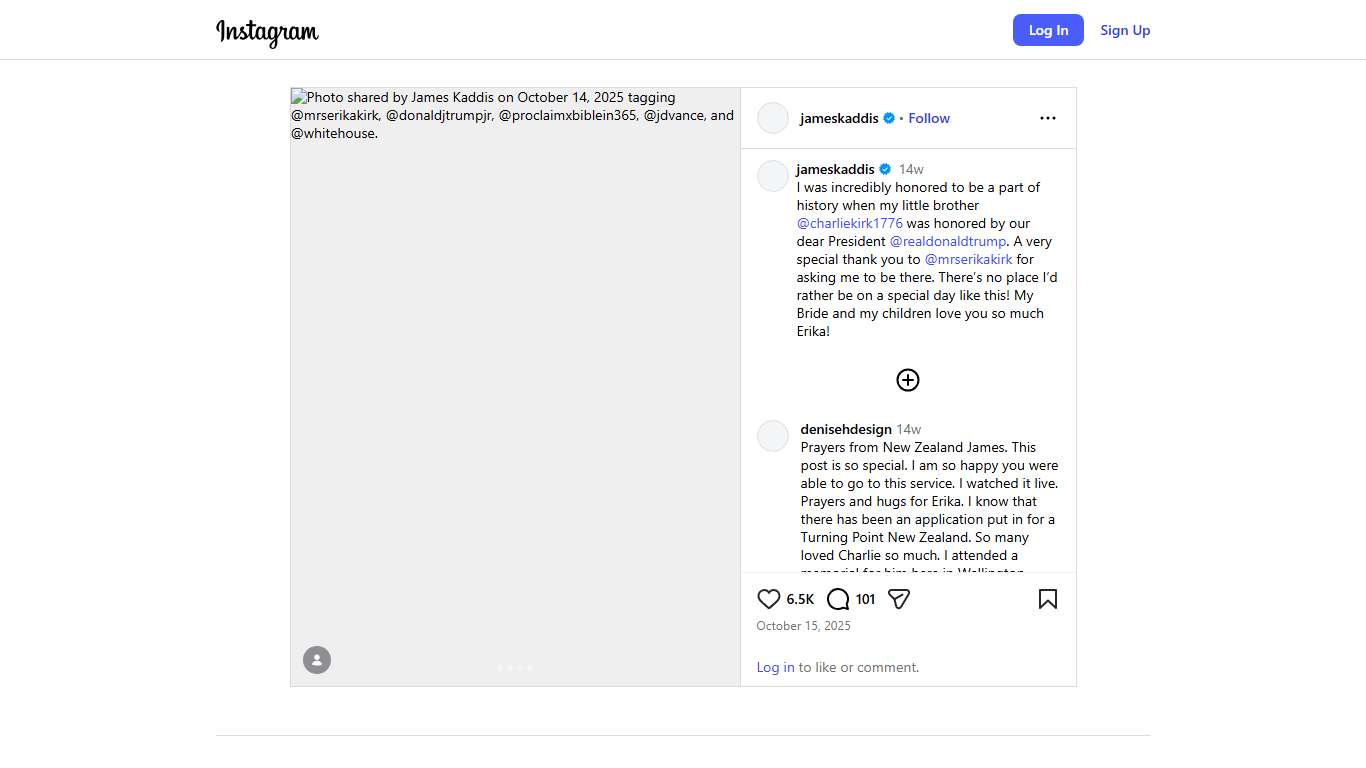Click the share paper plane icon

[899, 599]
